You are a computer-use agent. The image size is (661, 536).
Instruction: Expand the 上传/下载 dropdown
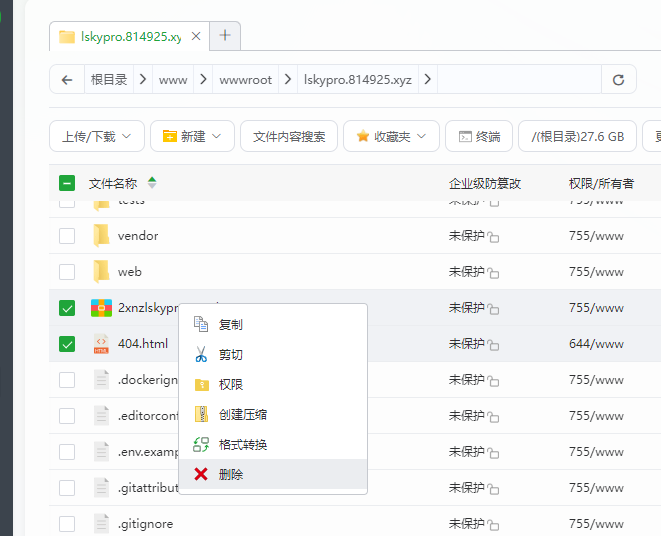[97, 136]
